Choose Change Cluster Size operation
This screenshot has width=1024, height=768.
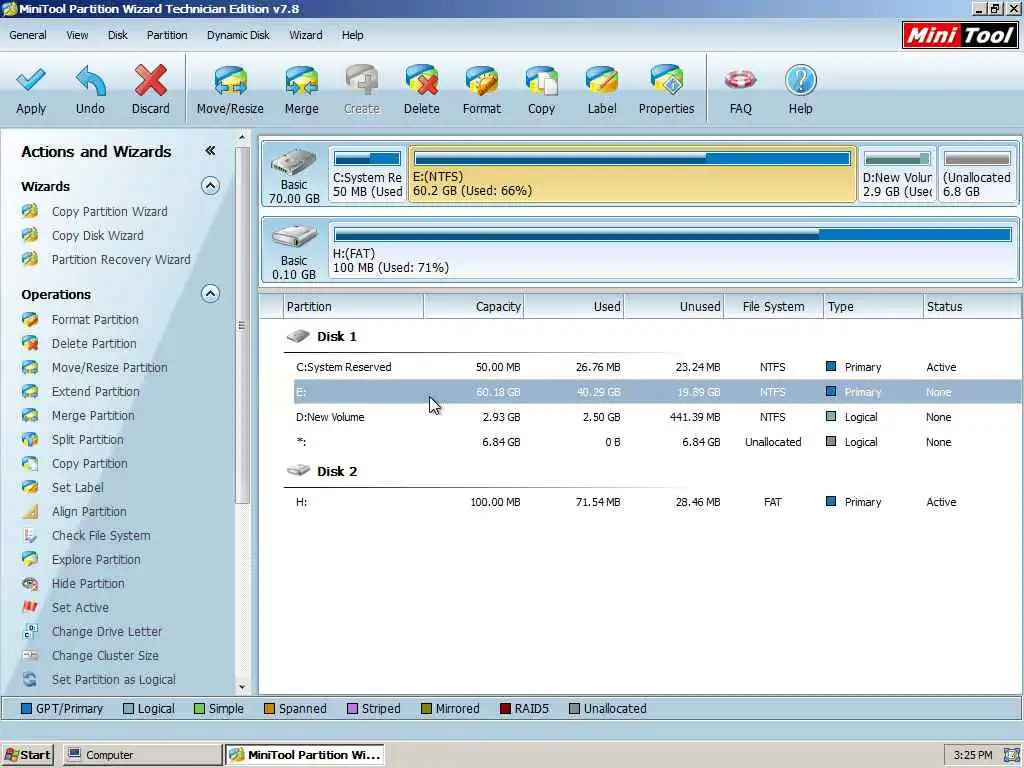click(104, 656)
